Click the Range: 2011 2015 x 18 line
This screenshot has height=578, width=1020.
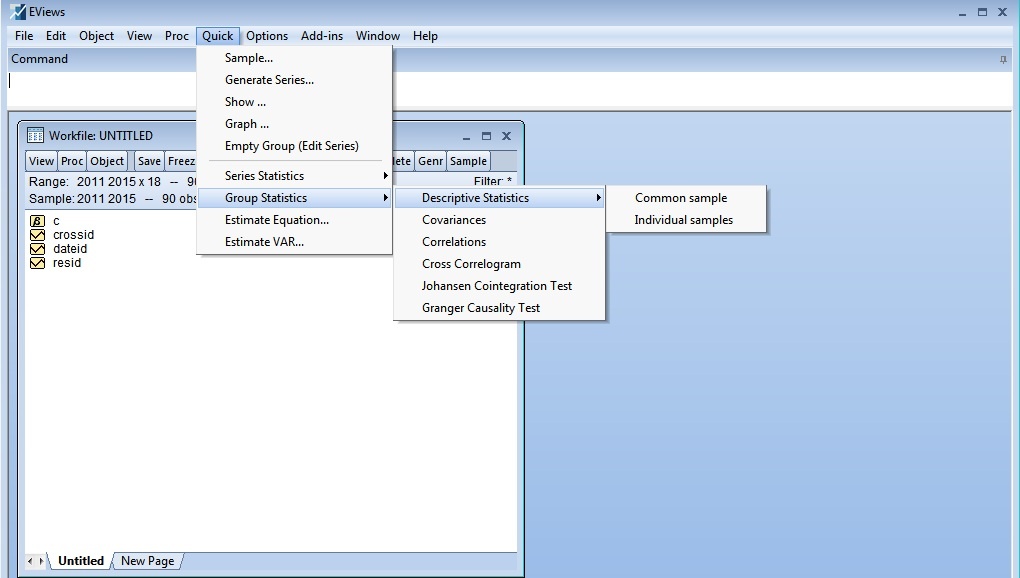(x=112, y=182)
